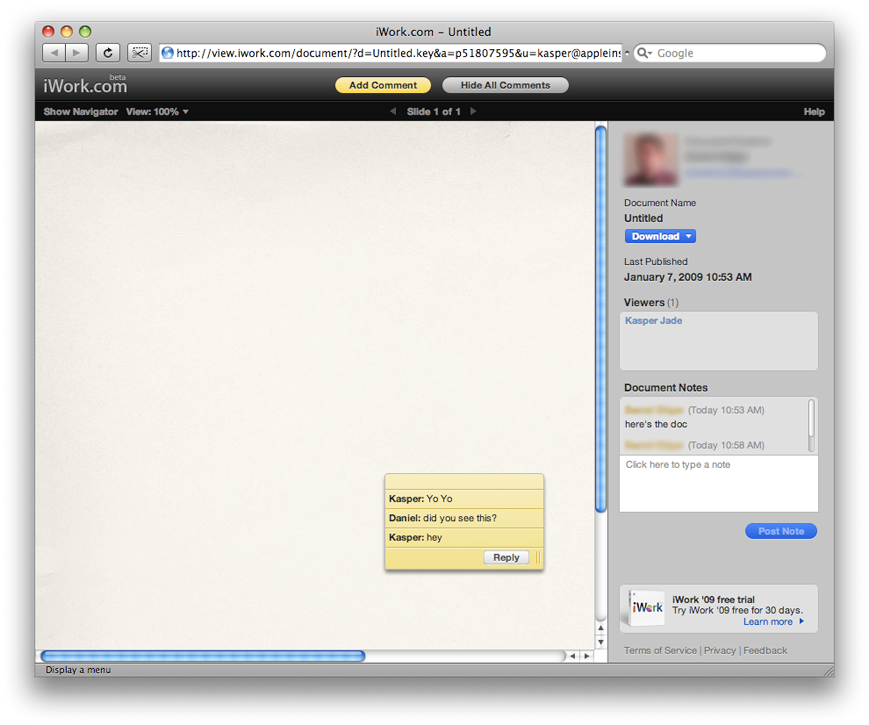The height and width of the screenshot is (725, 869).
Task: Go to previous slide arrow
Action: (x=393, y=111)
